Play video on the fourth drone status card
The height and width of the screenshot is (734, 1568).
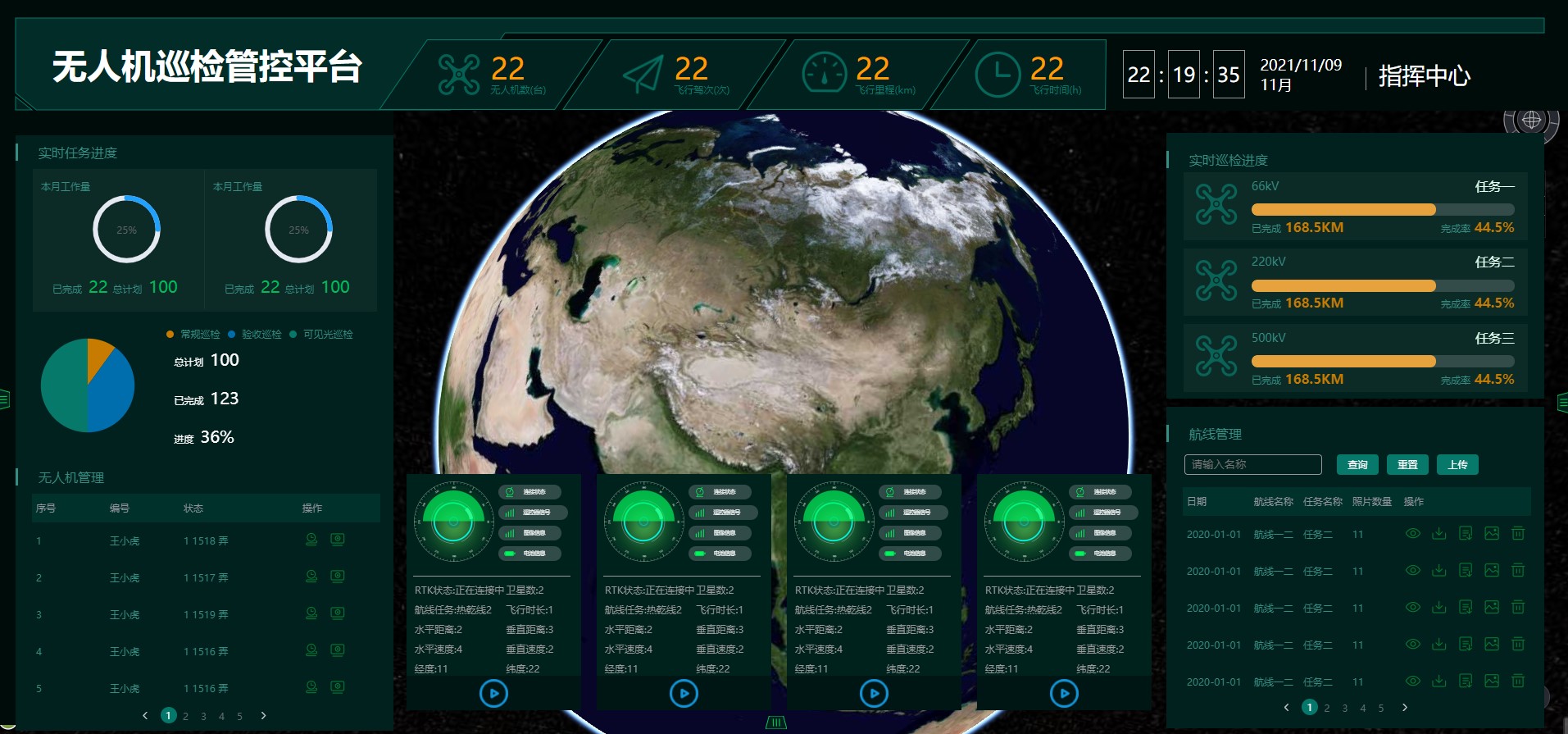pos(1064,694)
